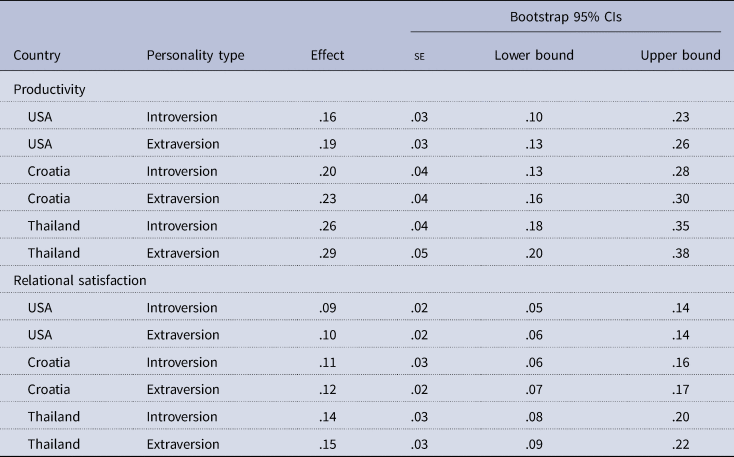Click the .26 value in the Effect column
This screenshot has width=734, height=457.
click(x=329, y=226)
